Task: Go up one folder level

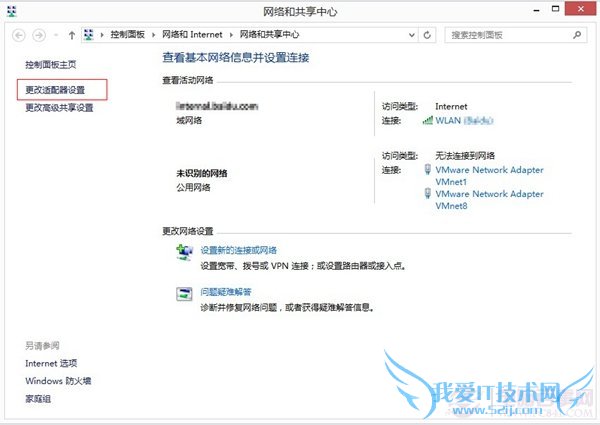Action: 72,35
